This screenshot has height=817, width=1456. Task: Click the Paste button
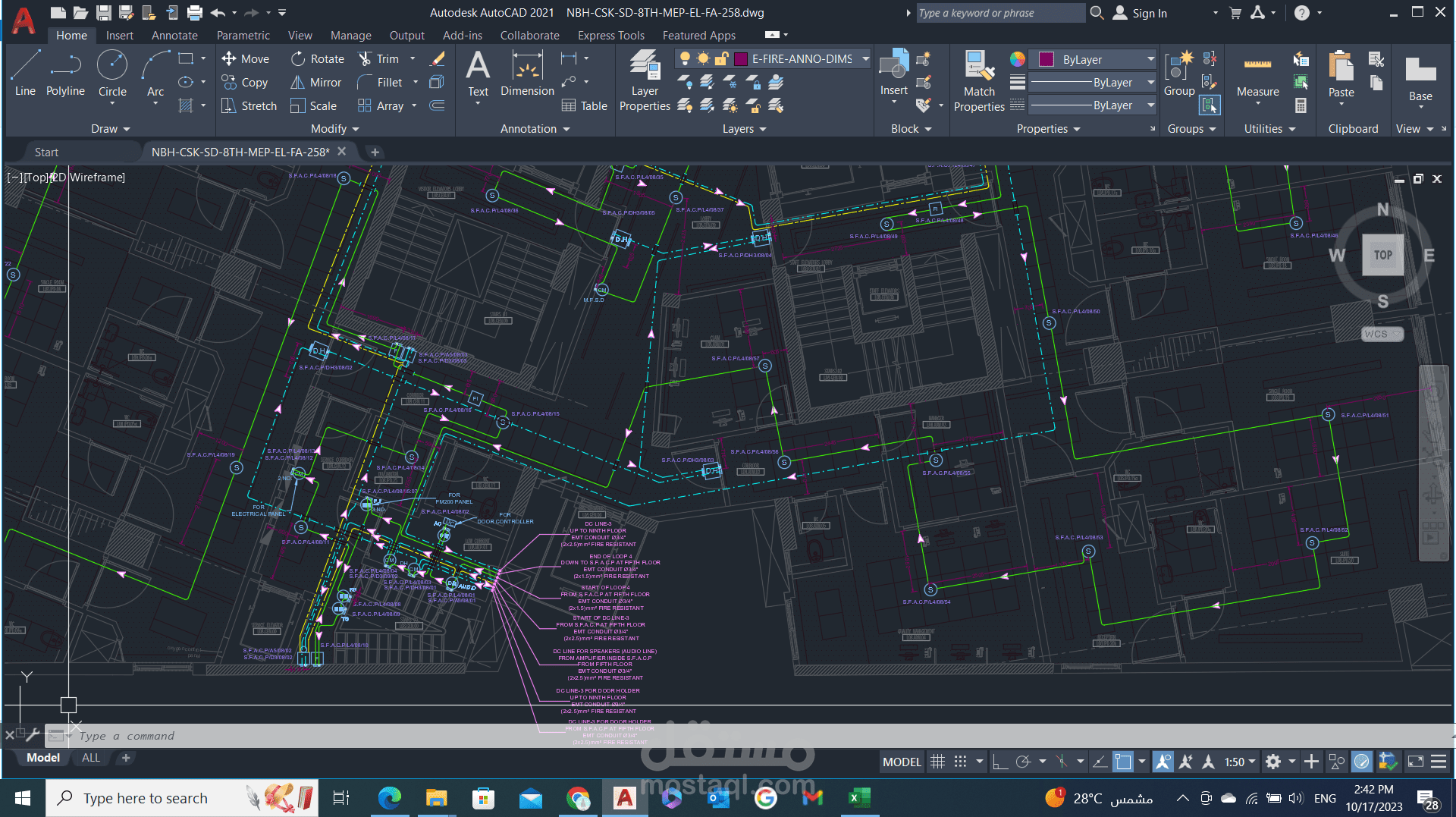coord(1341,74)
